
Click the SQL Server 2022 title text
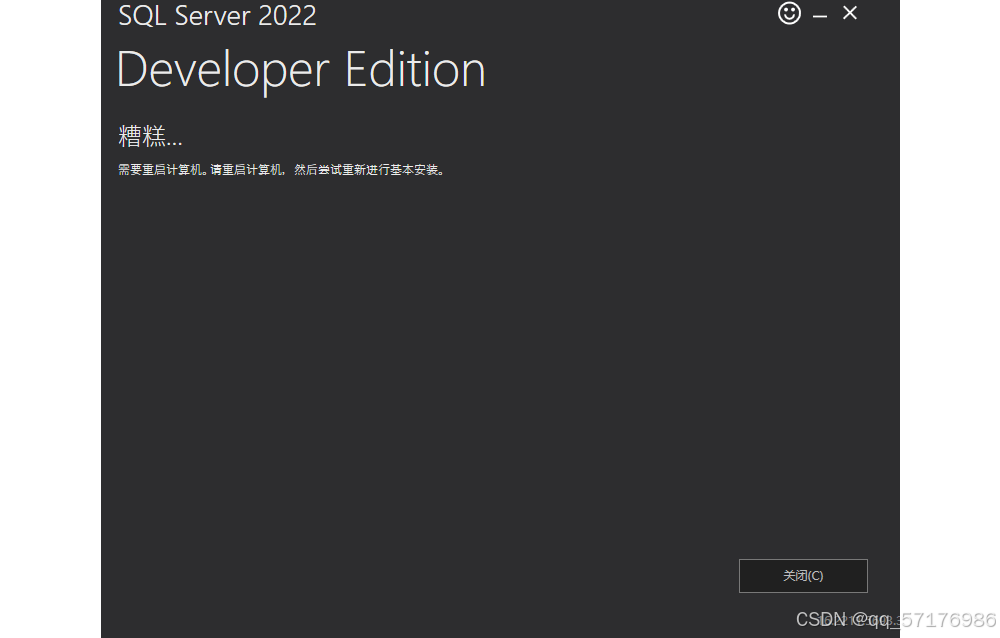(x=217, y=15)
